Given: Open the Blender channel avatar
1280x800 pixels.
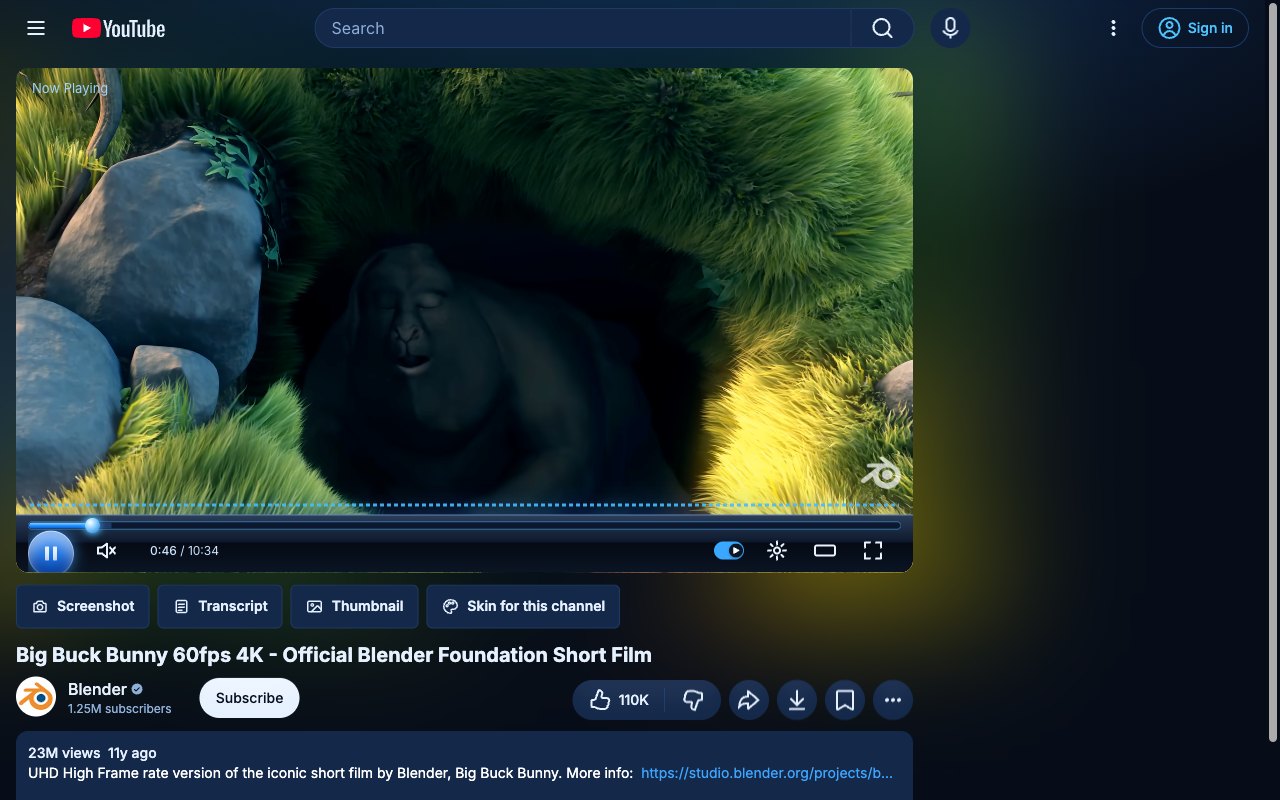Looking at the screenshot, I should 36,697.
